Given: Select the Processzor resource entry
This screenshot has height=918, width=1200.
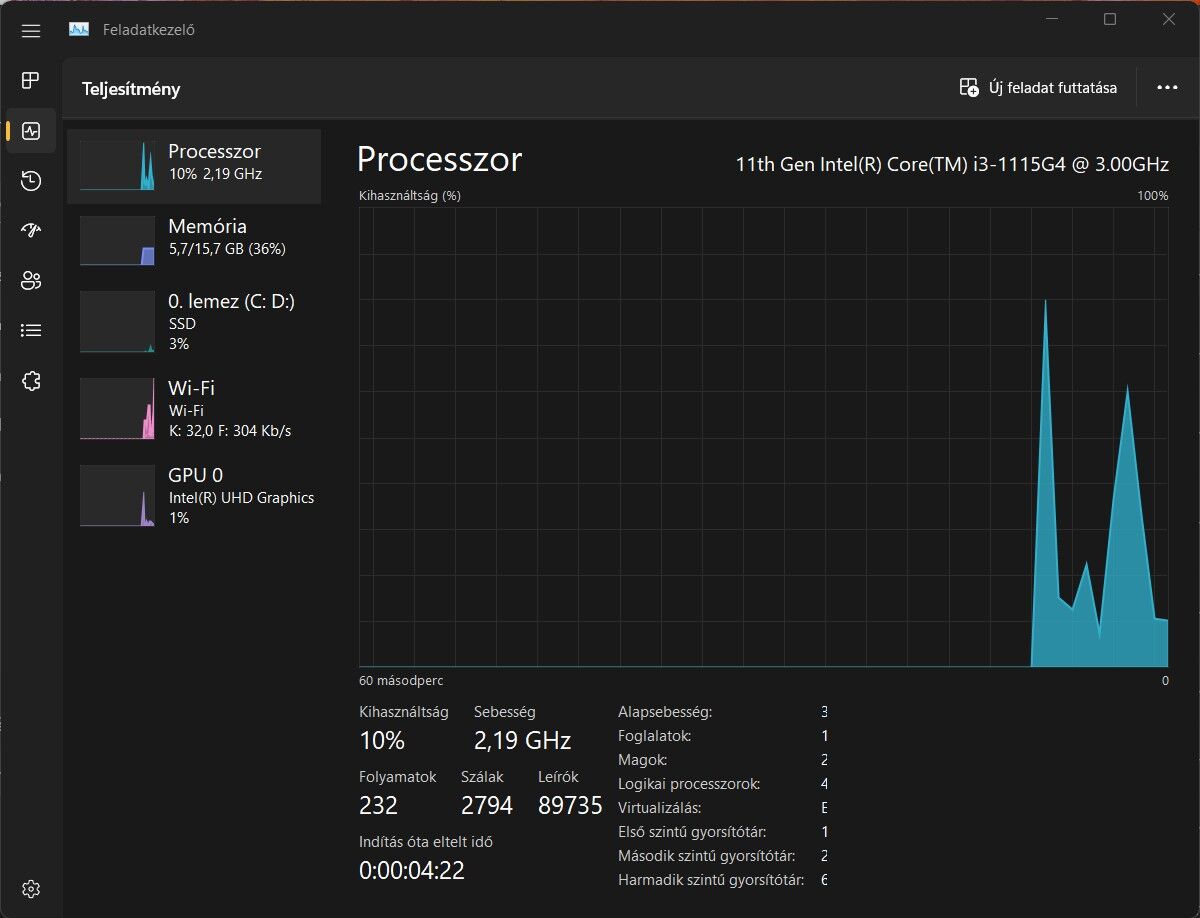Looking at the screenshot, I should tap(194, 166).
